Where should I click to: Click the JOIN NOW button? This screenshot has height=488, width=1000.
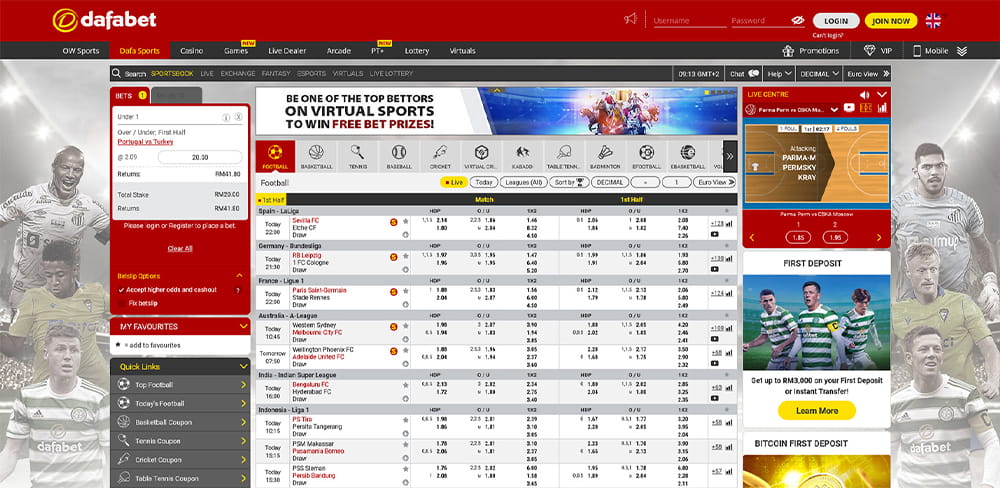[x=891, y=21]
